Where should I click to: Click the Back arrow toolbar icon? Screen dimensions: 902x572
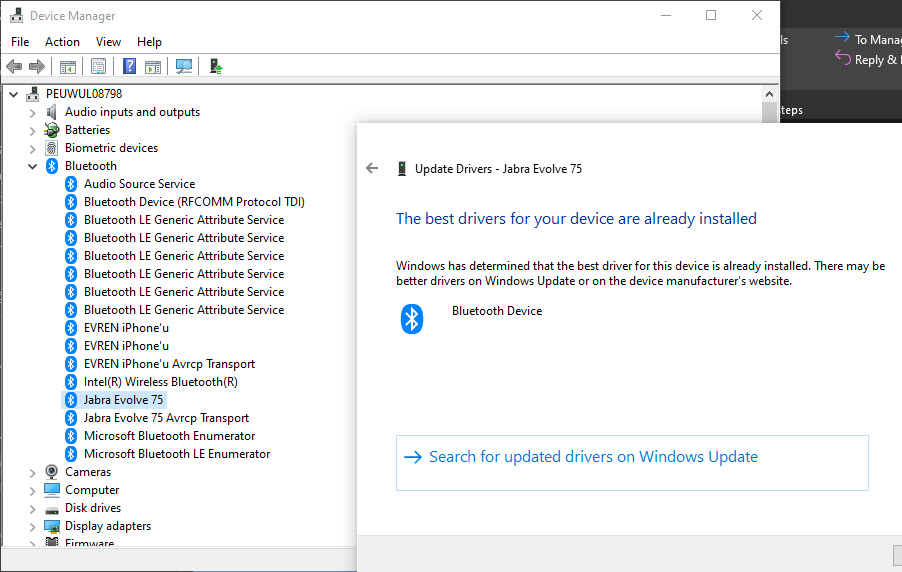click(14, 67)
